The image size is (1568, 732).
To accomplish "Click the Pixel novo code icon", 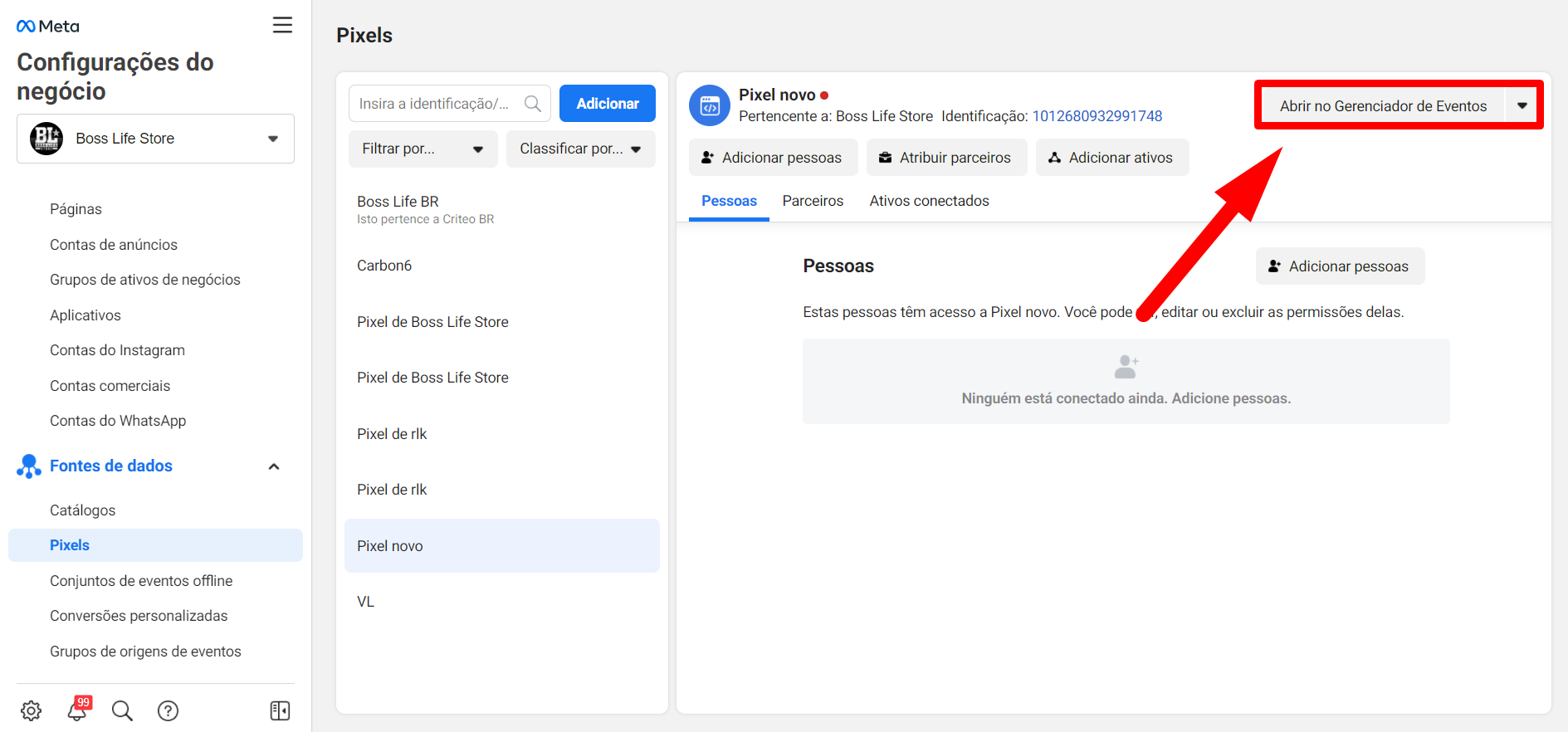I will (x=710, y=105).
